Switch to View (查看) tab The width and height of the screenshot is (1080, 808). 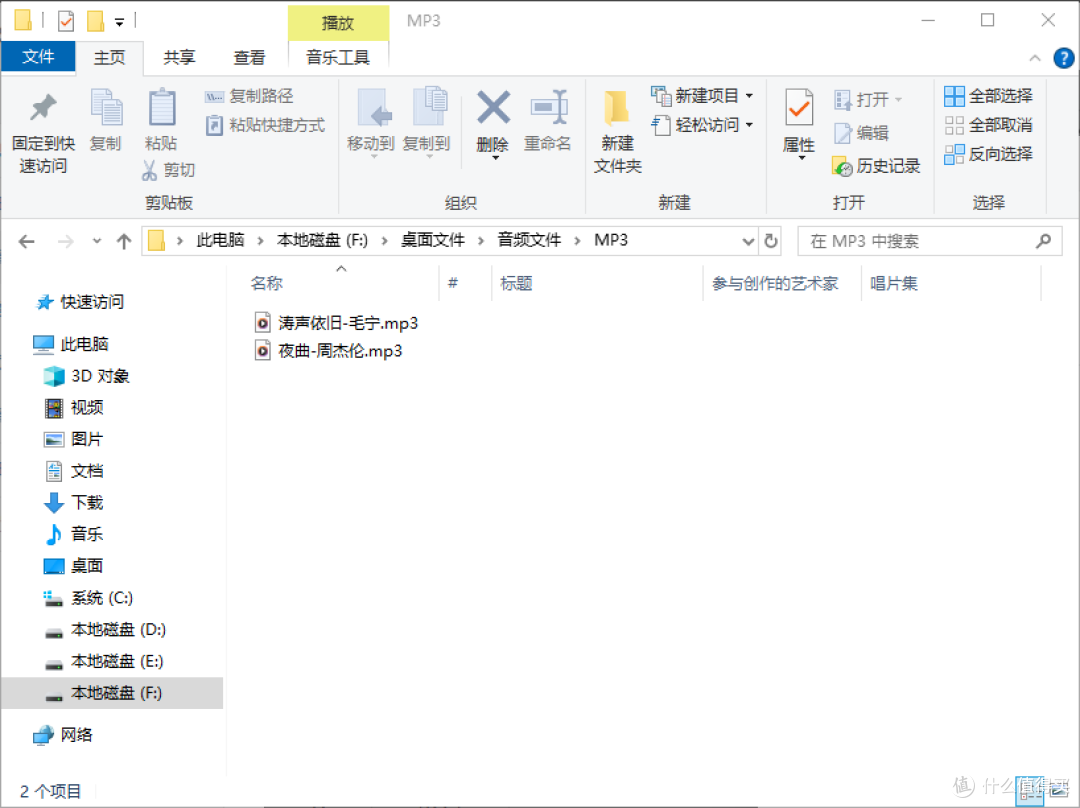tap(249, 57)
